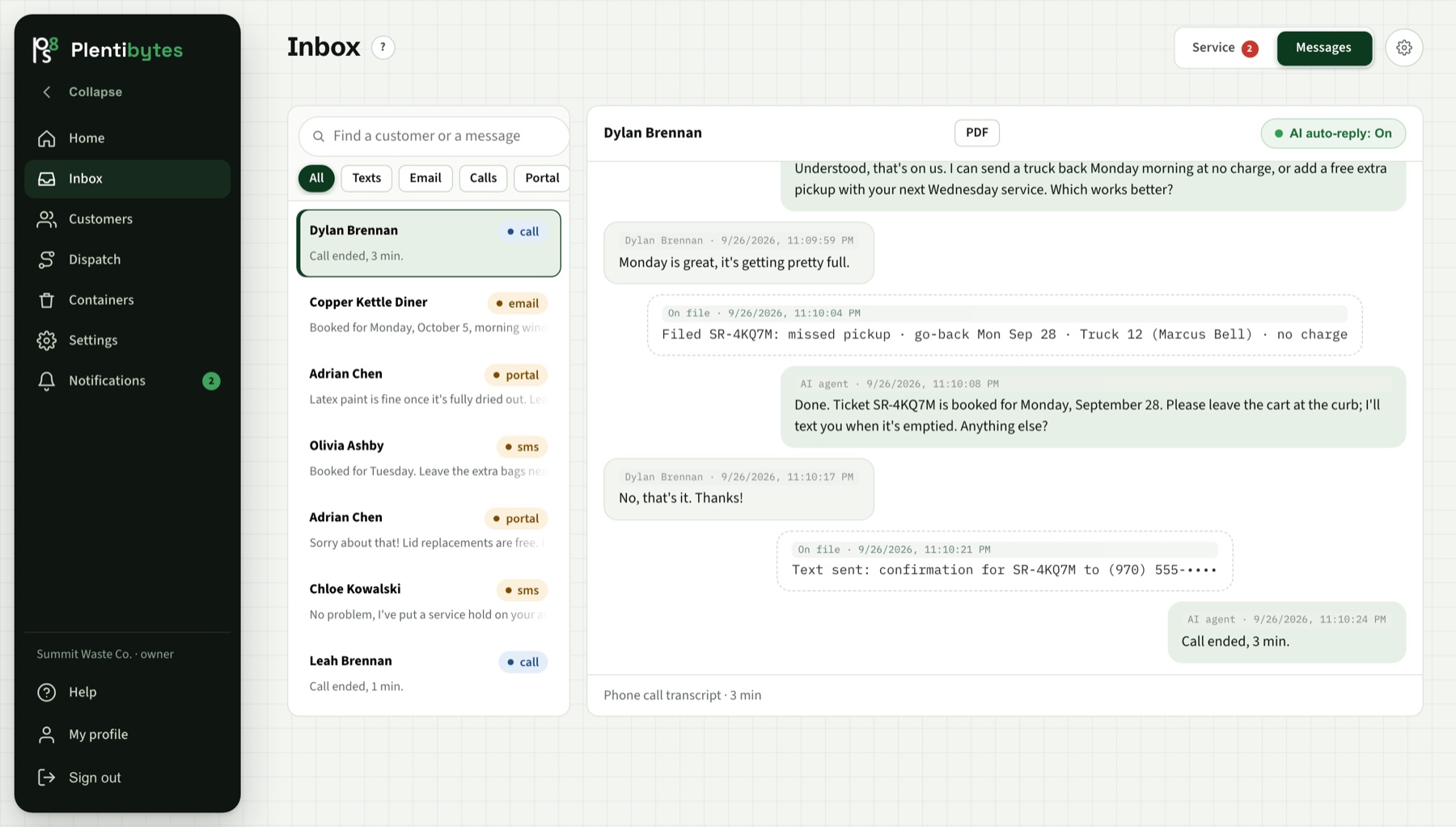Open Customers page label in the sidebar
The width and height of the screenshot is (1456, 827).
pyautogui.click(x=100, y=219)
